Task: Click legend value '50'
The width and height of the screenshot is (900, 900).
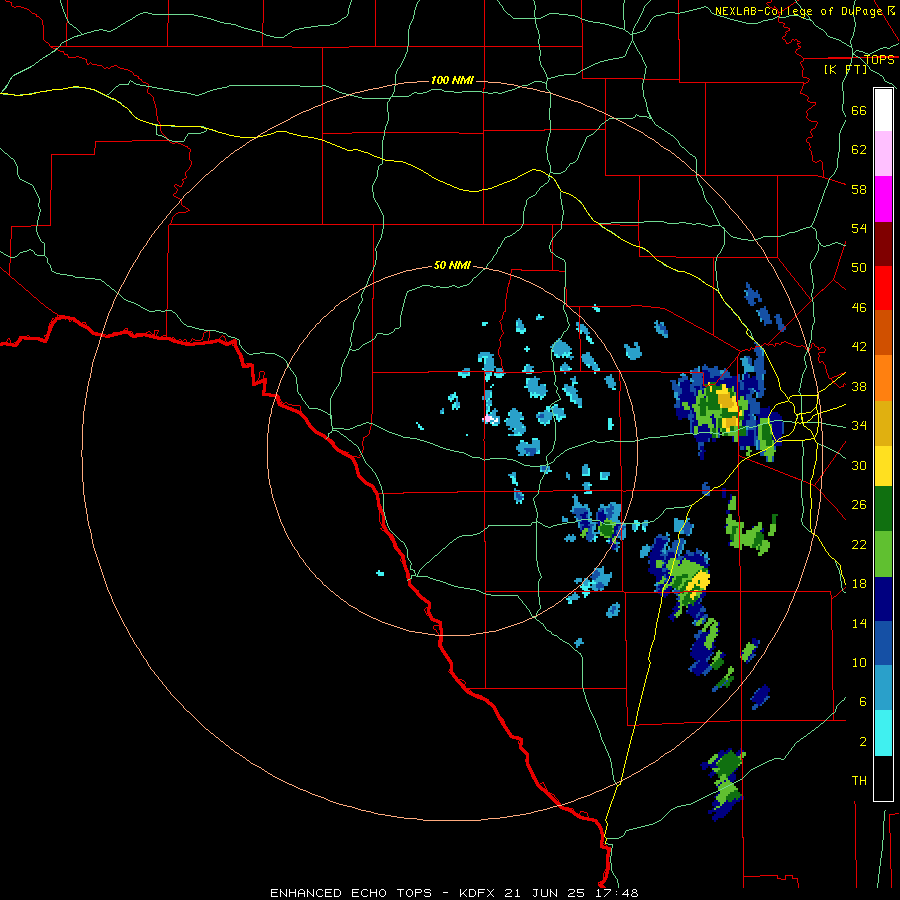Action: coord(859,268)
